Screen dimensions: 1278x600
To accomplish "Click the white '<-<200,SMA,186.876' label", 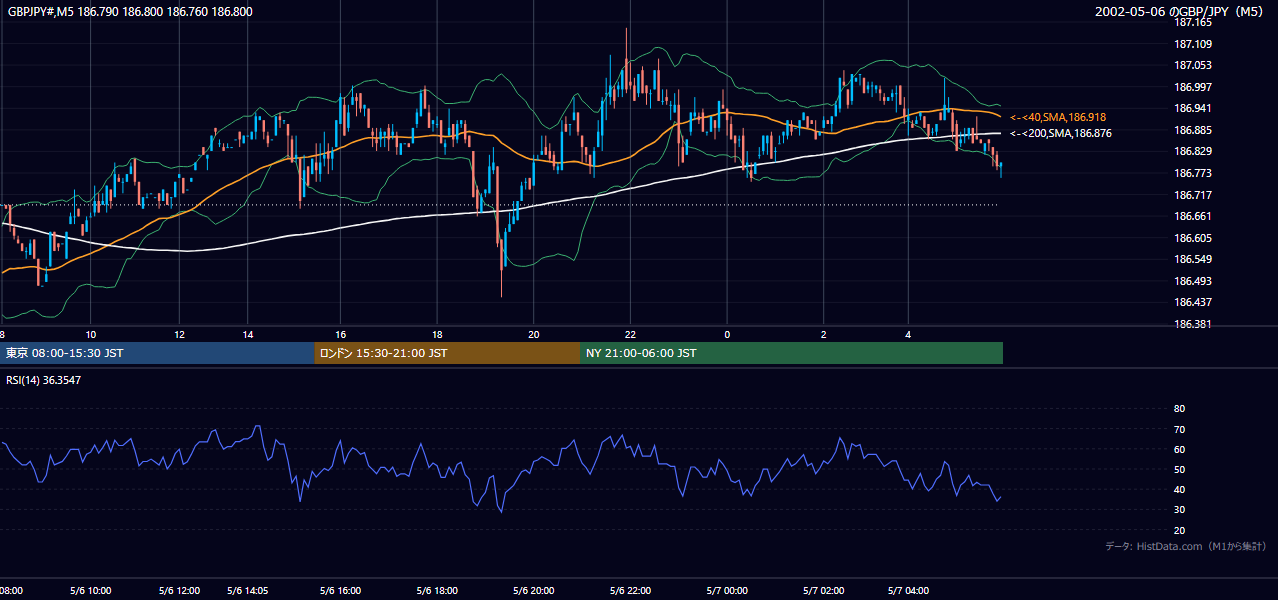I will click(1060, 133).
